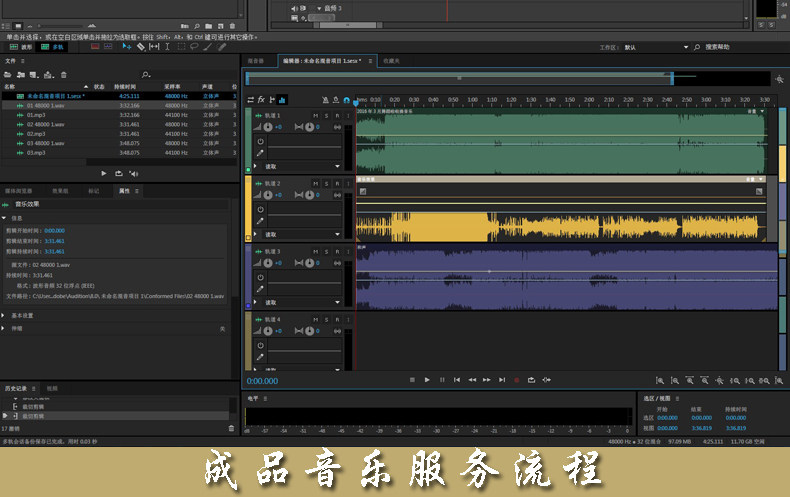Viewport: 790px width, 497px height.
Task: Click track 3 volume knob
Action: 268,263
